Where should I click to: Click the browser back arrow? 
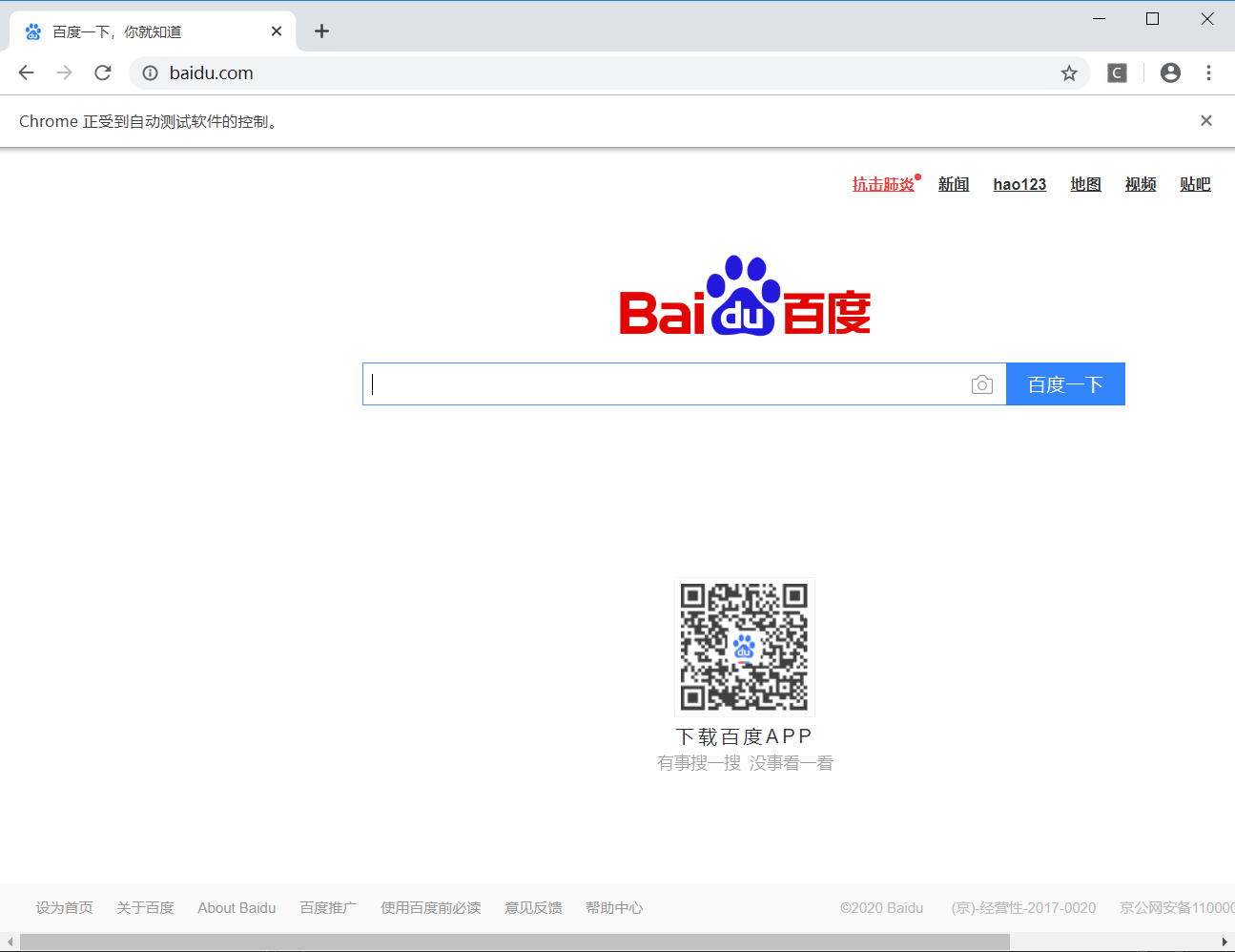(27, 72)
